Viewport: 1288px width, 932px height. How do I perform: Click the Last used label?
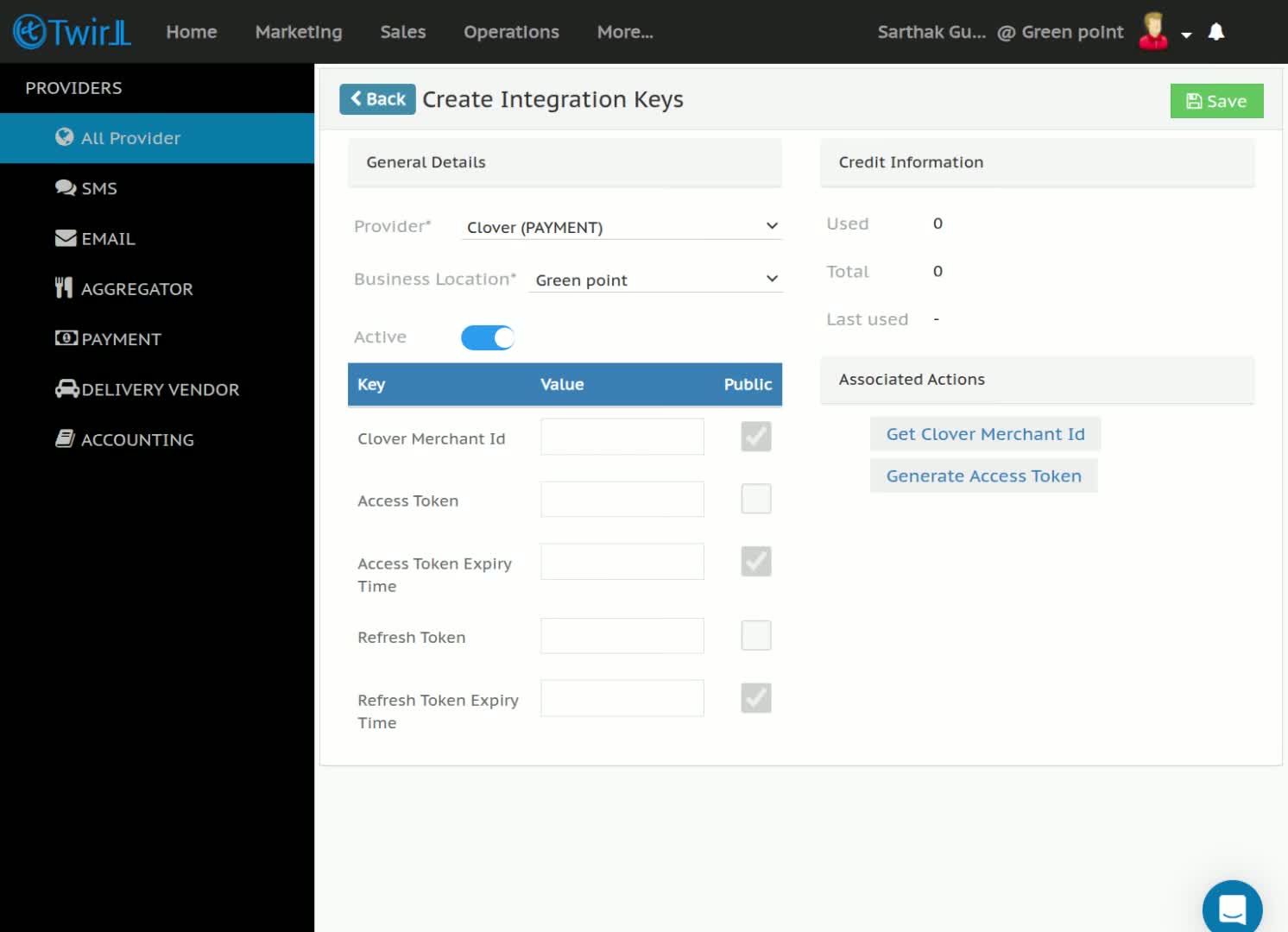point(867,319)
